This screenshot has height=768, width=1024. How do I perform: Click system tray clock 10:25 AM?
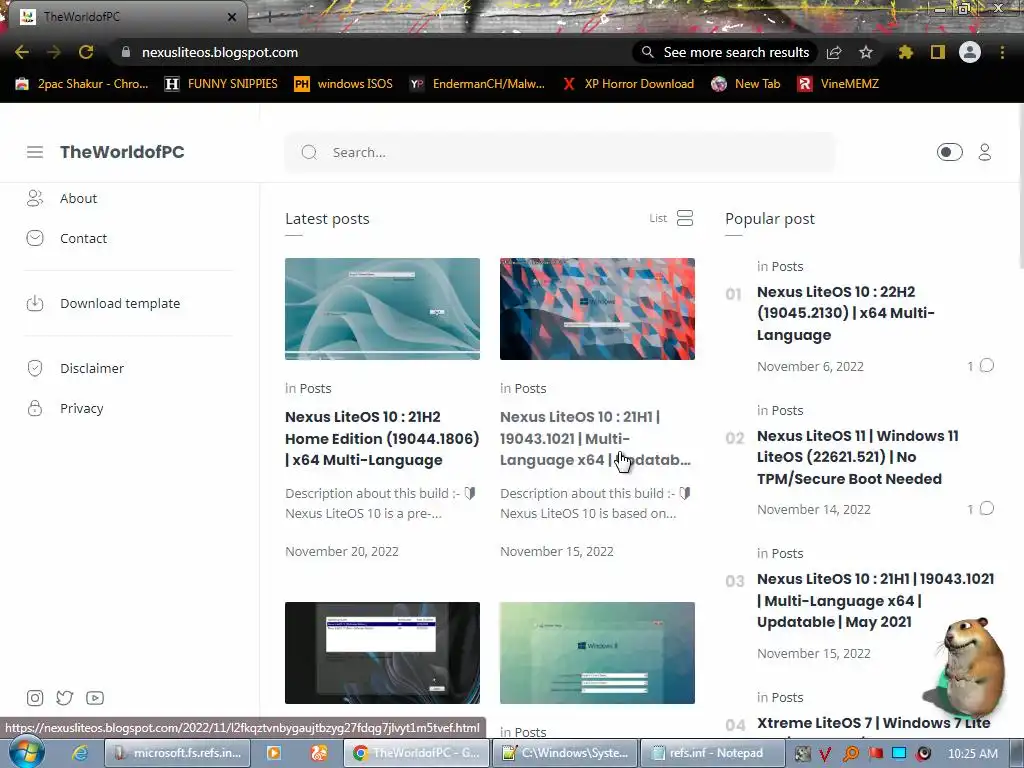(972, 754)
